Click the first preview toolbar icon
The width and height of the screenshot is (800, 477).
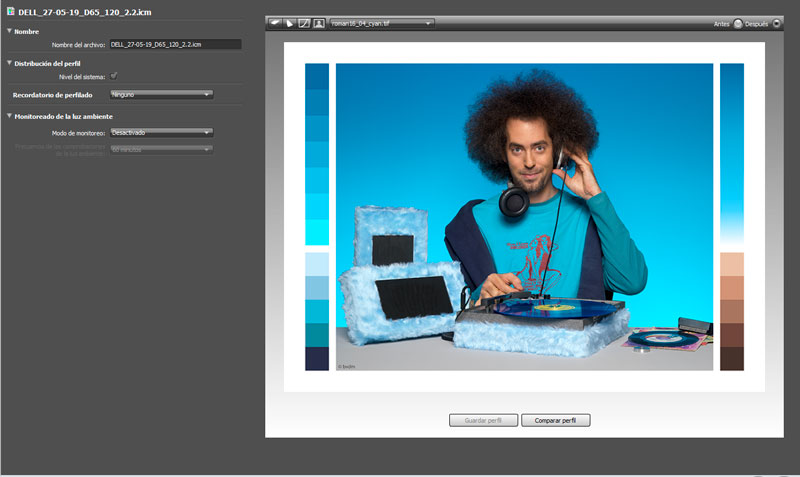coord(275,22)
